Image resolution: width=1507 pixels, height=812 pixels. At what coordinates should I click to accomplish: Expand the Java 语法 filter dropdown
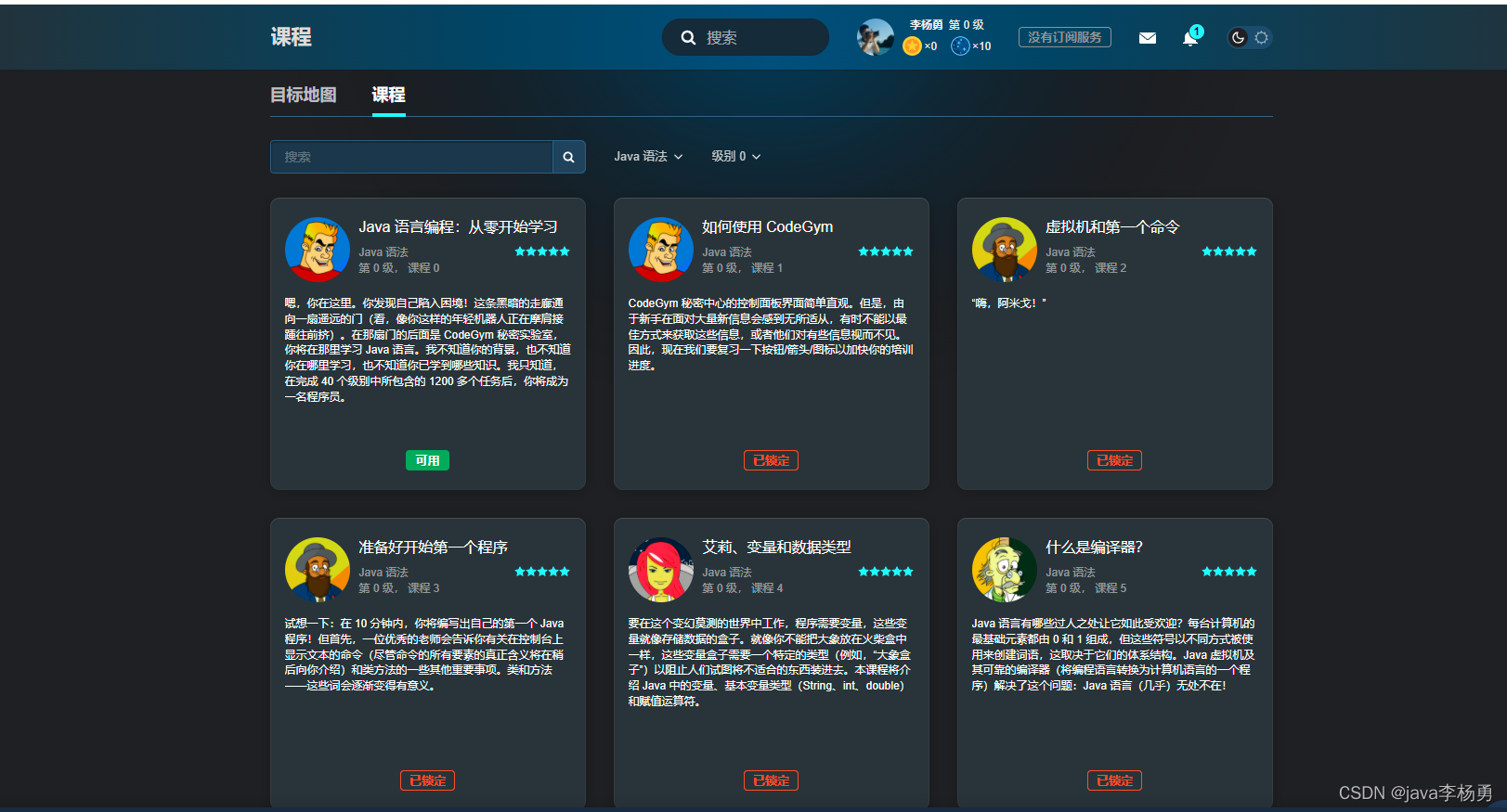648,157
